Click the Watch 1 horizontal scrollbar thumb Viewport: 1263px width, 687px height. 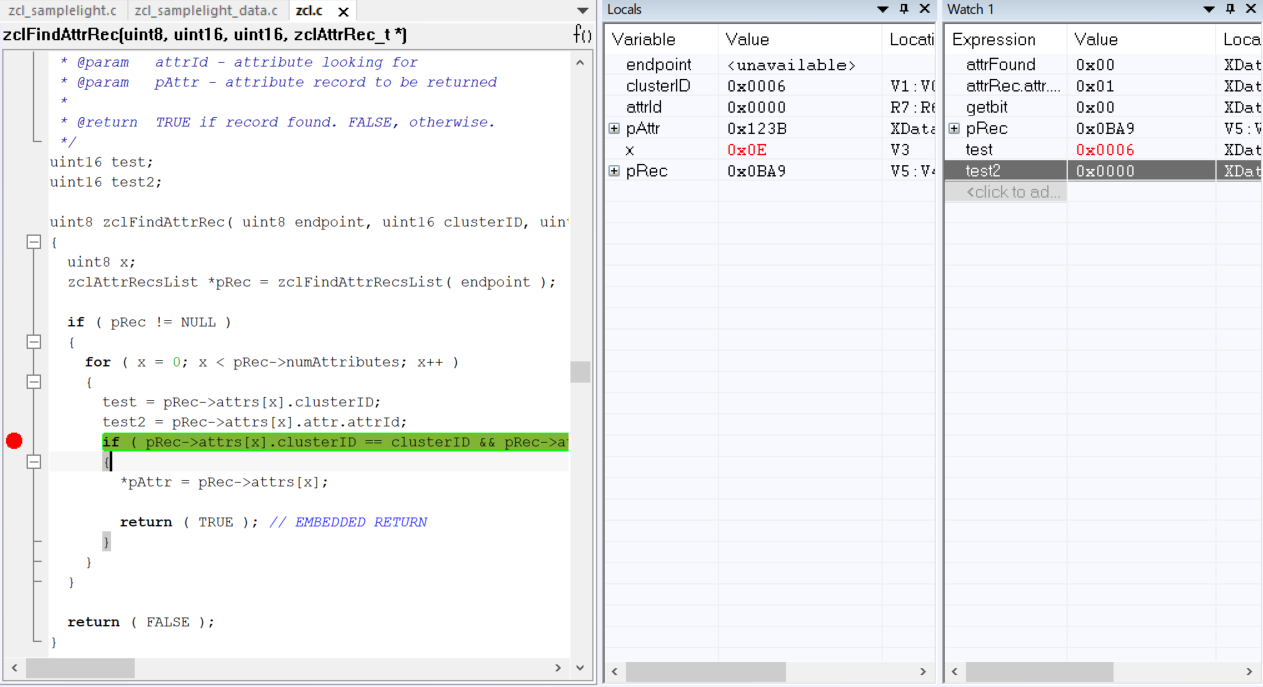click(1039, 672)
